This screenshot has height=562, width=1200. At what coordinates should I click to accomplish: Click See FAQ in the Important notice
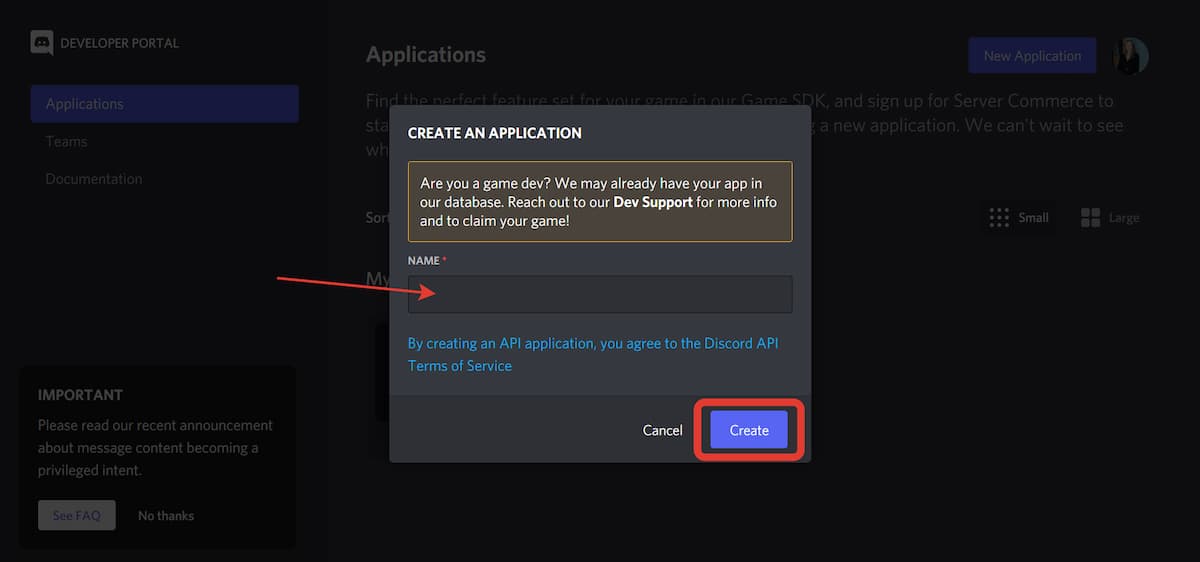(x=77, y=515)
